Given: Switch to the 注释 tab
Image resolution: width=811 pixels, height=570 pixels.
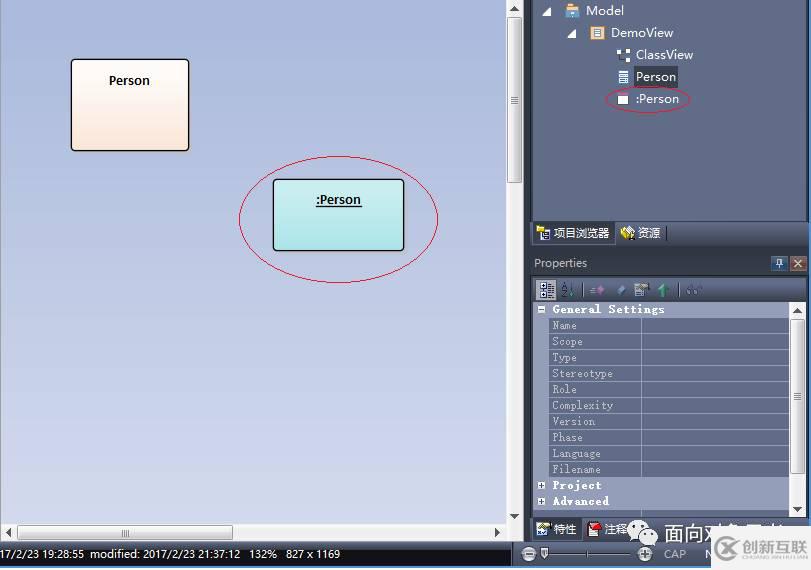Looking at the screenshot, I should tap(608, 529).
